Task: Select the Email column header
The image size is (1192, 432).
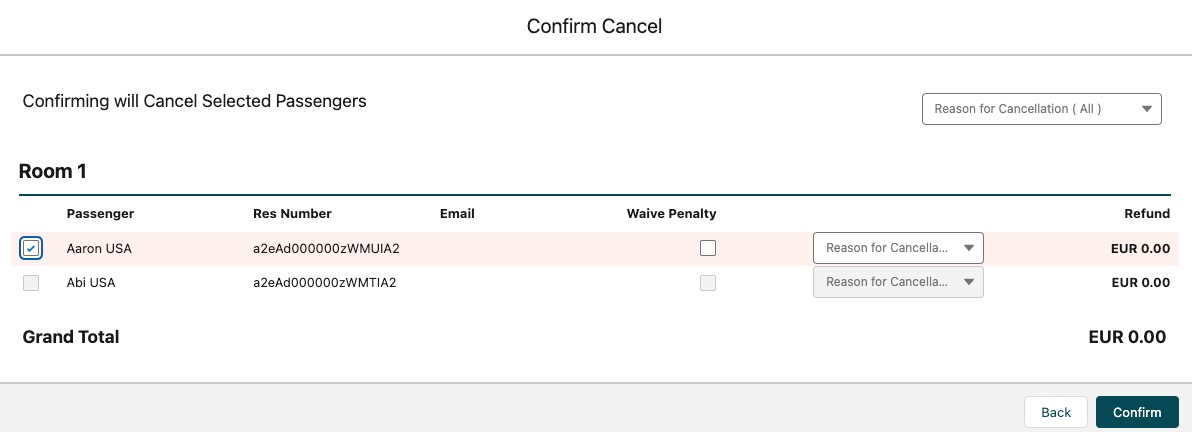Action: (457, 213)
